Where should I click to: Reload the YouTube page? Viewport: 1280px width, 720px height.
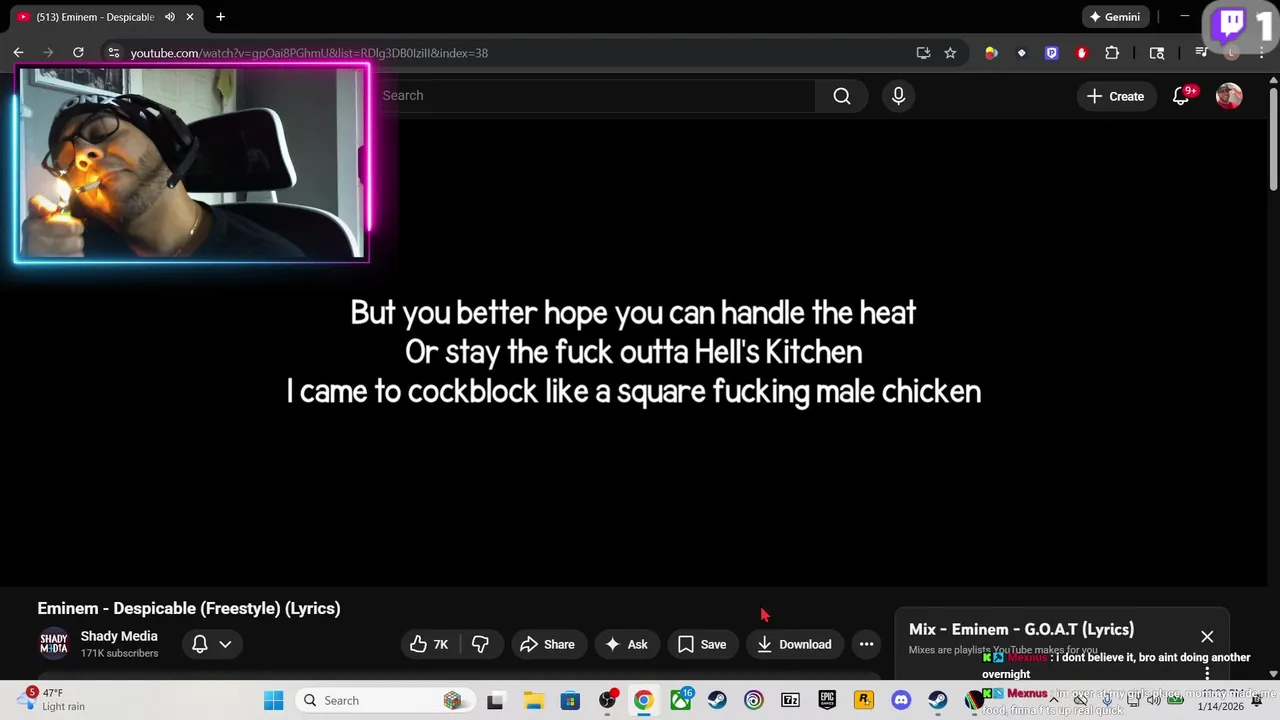point(78,53)
